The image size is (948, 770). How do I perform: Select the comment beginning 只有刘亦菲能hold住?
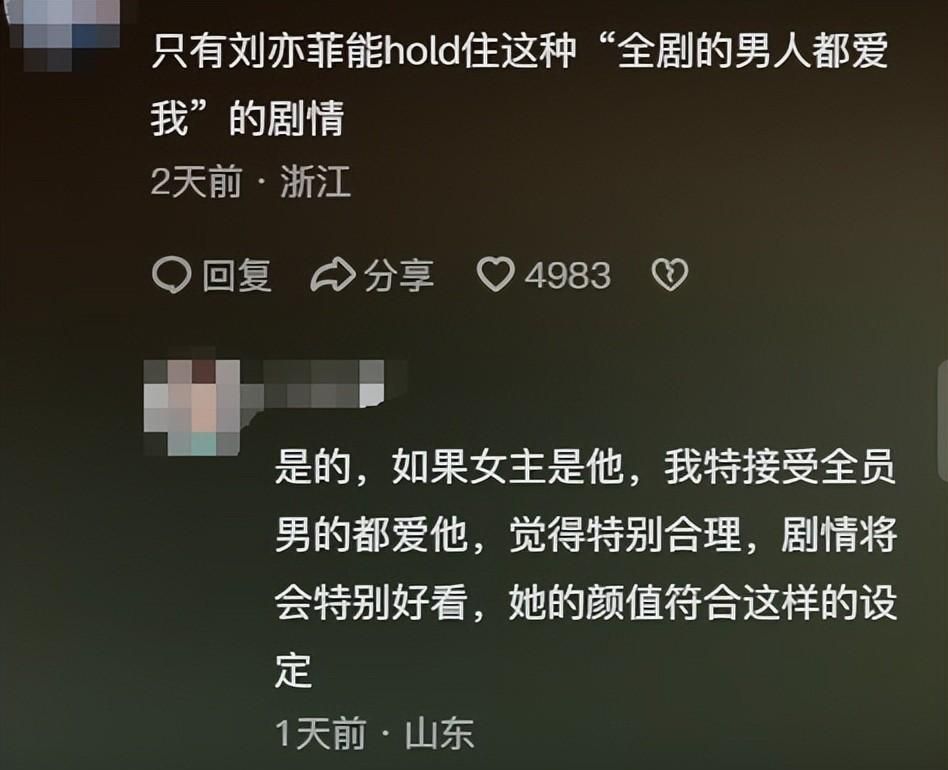(x=520, y=84)
